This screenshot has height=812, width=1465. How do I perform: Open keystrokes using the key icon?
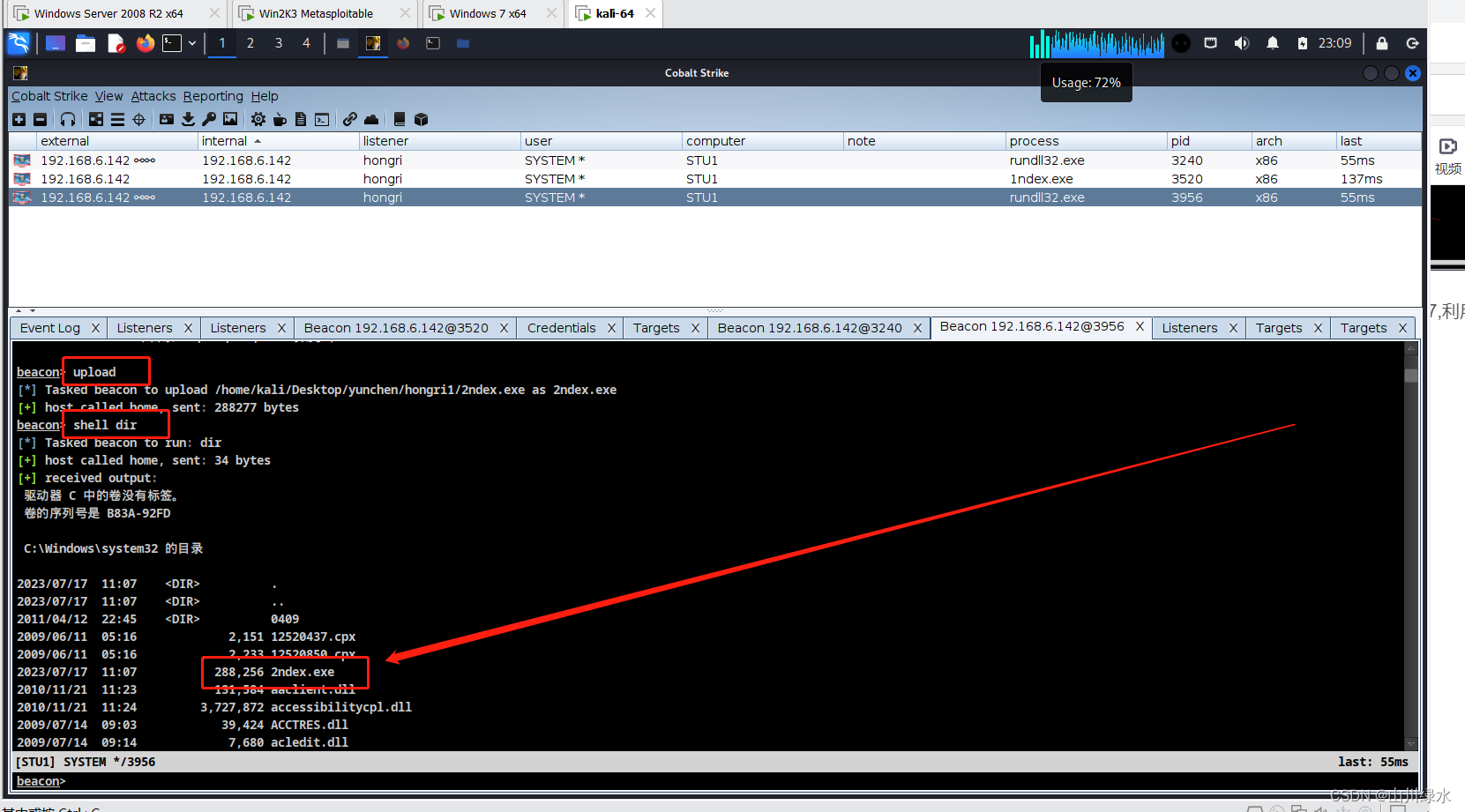tap(209, 119)
